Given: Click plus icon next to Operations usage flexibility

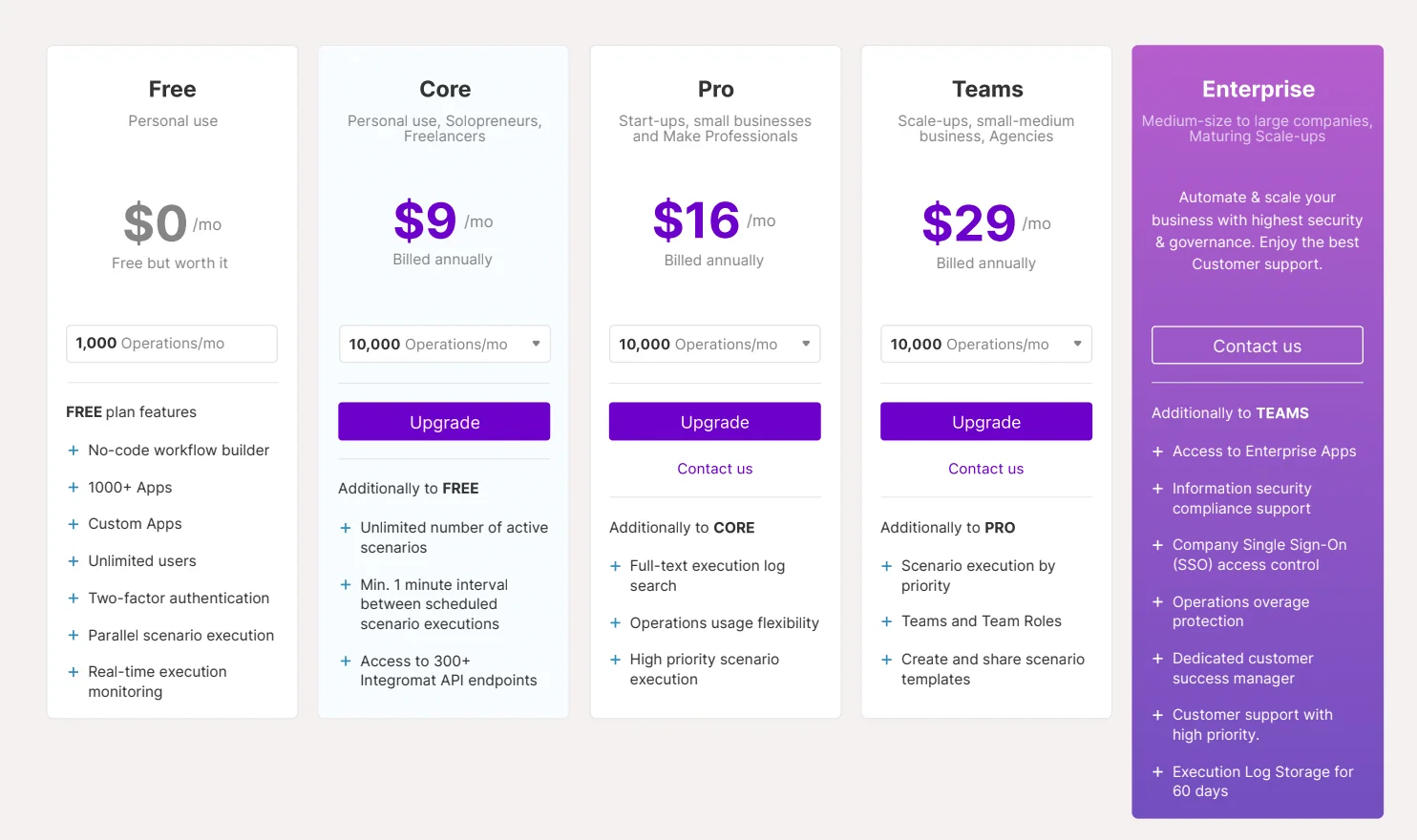Looking at the screenshot, I should (x=616, y=623).
